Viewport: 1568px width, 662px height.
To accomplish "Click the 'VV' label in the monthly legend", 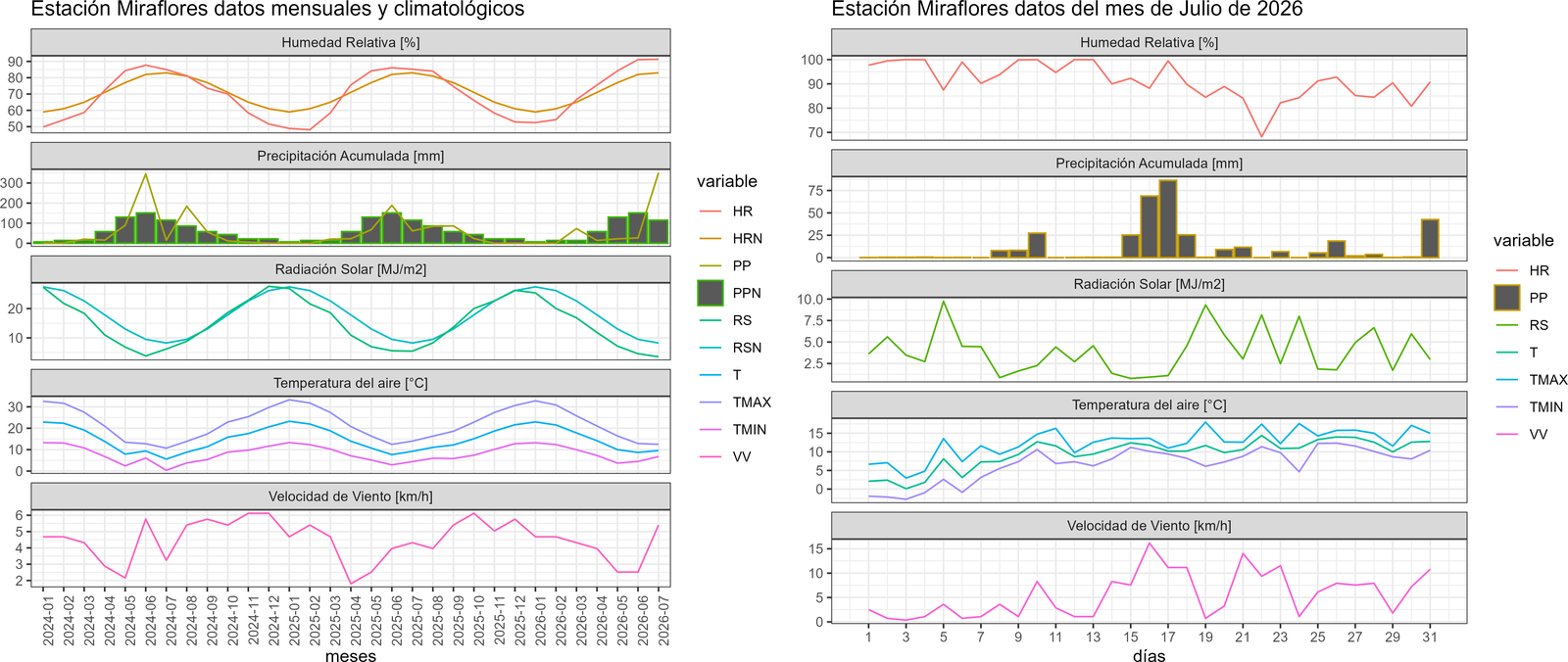I will coord(742,457).
